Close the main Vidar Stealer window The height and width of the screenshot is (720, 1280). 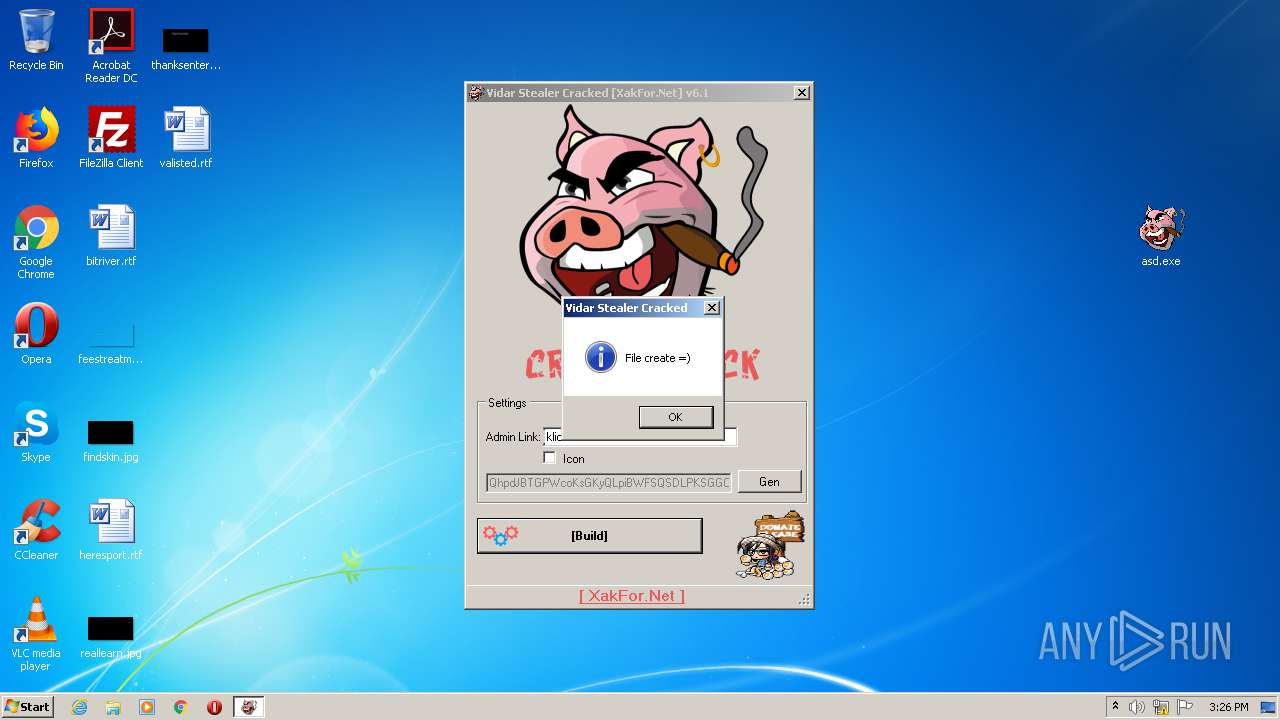click(x=801, y=93)
